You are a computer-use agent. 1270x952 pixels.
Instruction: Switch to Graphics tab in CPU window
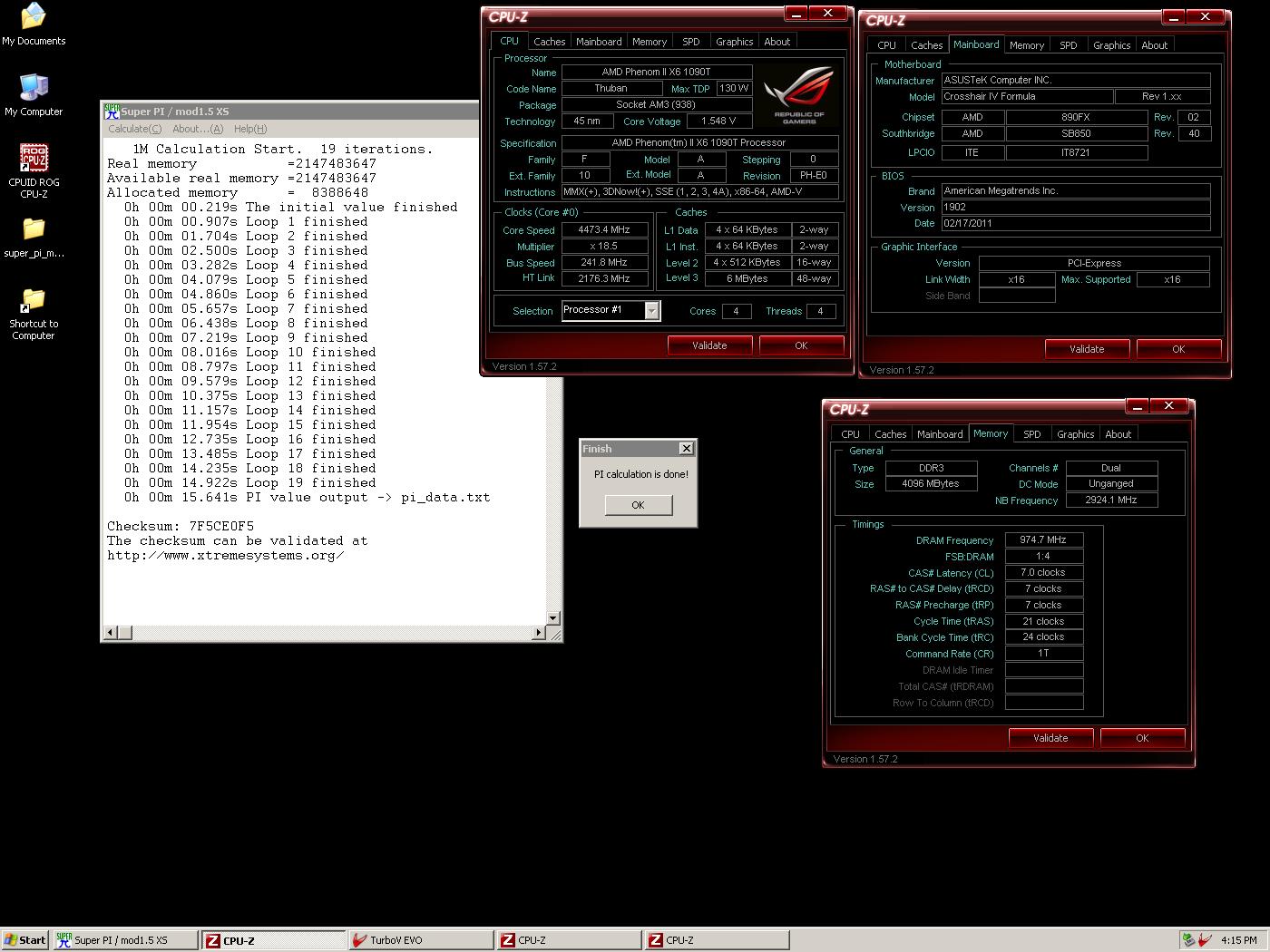734,42
